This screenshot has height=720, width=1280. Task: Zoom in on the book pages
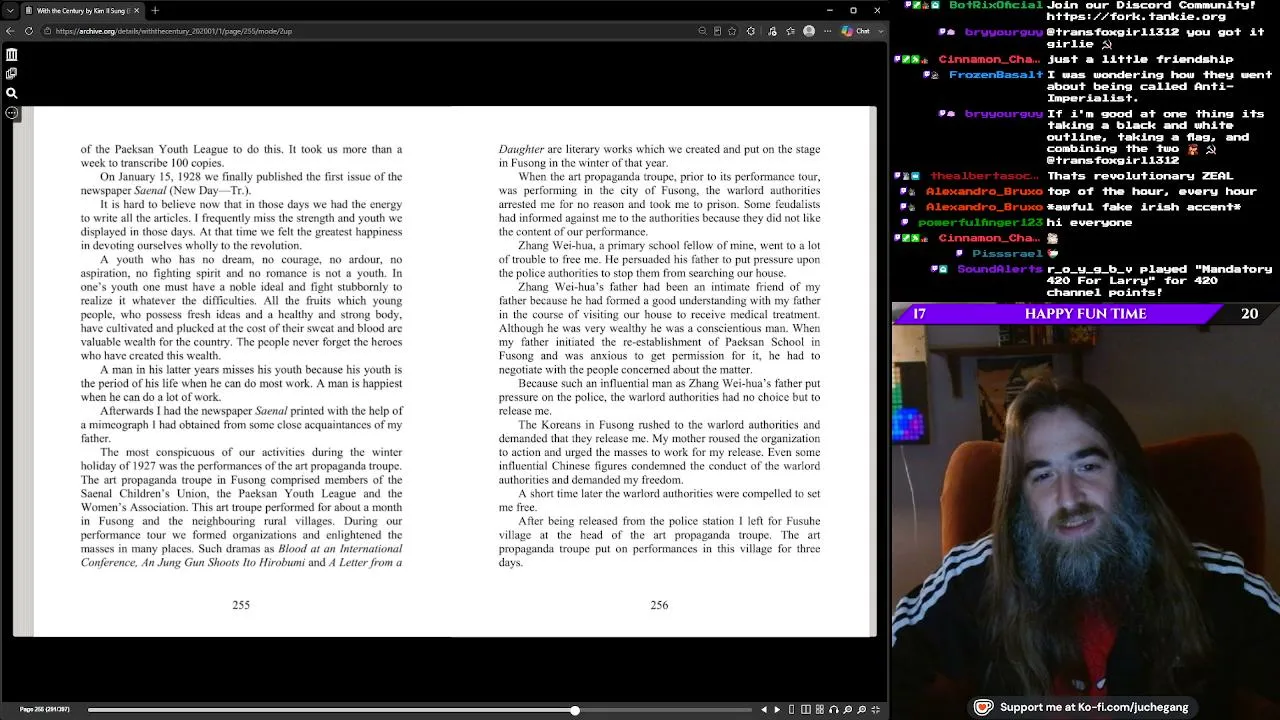[862, 710]
